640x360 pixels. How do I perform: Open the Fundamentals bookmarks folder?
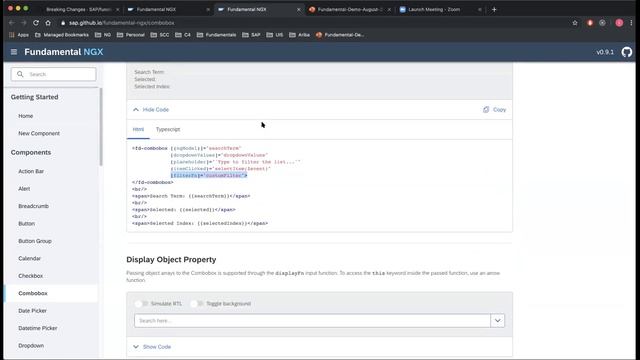coord(216,35)
